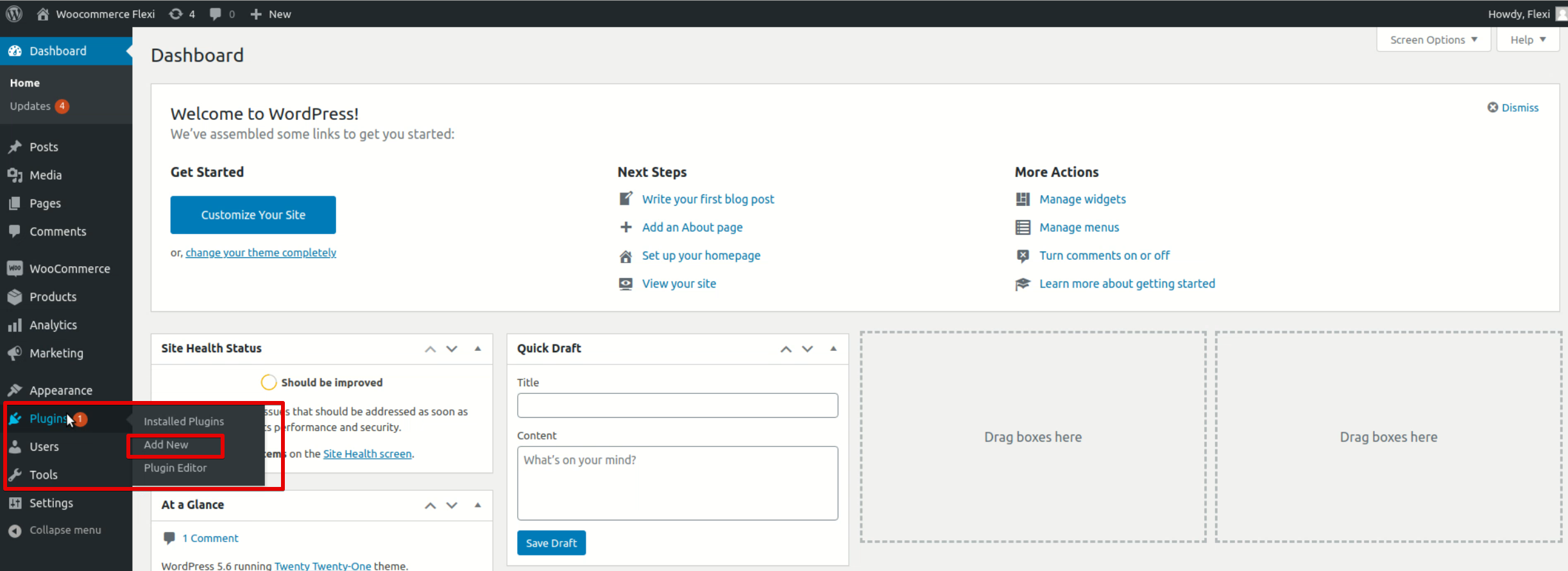Click Twenty Twenty-One theme link
This screenshot has width=1568, height=571.
click(323, 565)
